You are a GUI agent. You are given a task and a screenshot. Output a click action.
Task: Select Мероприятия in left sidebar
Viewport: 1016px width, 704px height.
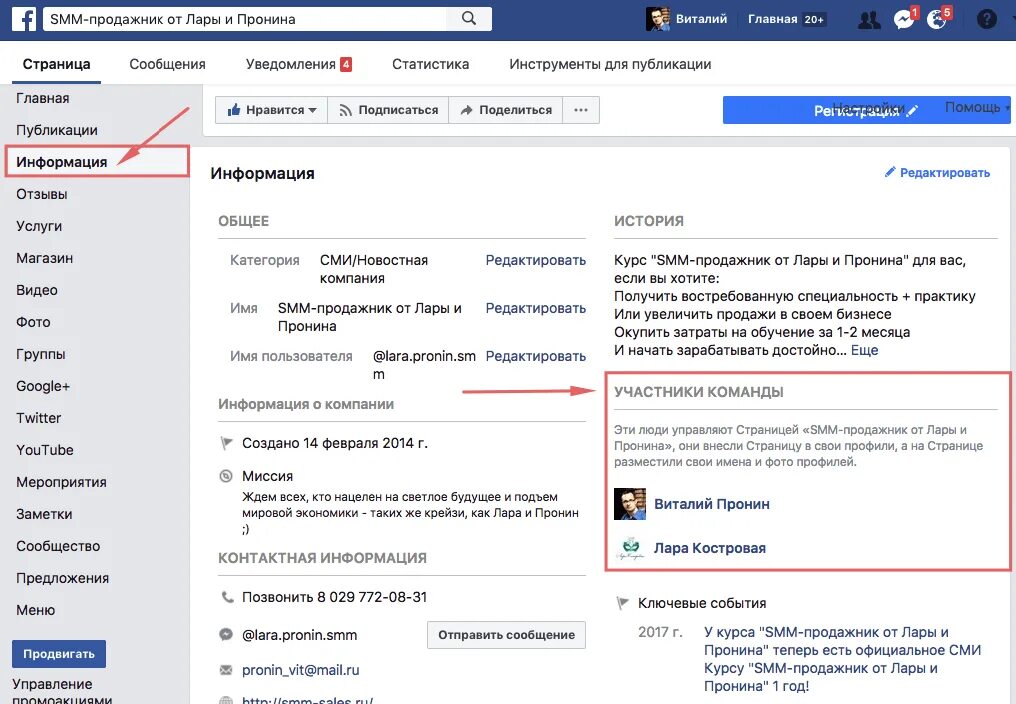pos(62,482)
